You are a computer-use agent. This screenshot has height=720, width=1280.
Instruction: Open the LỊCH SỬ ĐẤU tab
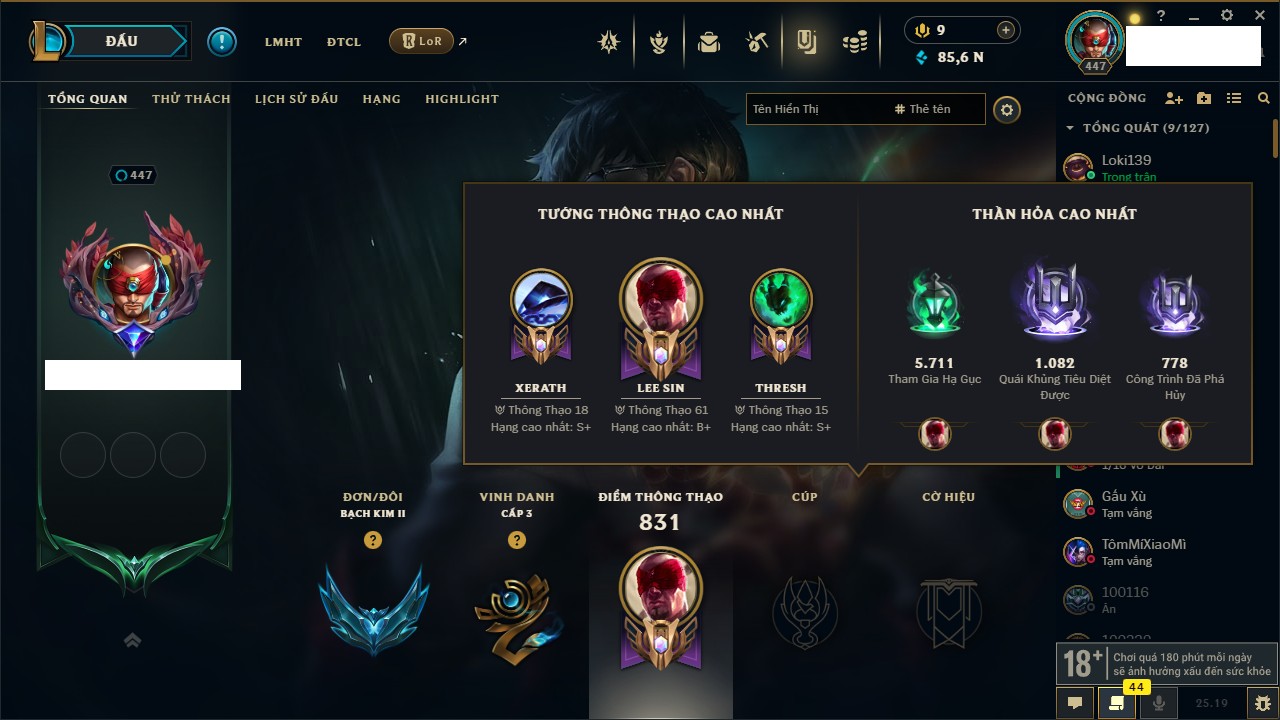(x=296, y=99)
